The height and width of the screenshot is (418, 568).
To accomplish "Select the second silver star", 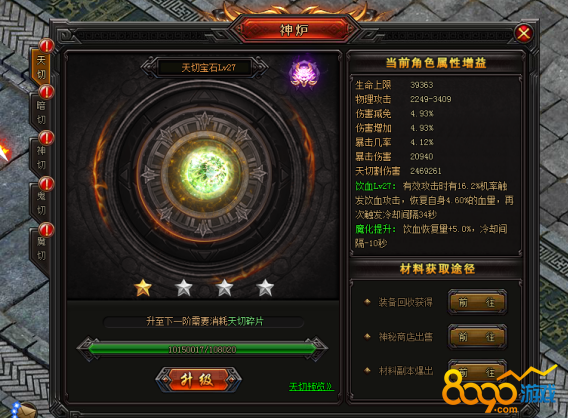I will point(184,288).
